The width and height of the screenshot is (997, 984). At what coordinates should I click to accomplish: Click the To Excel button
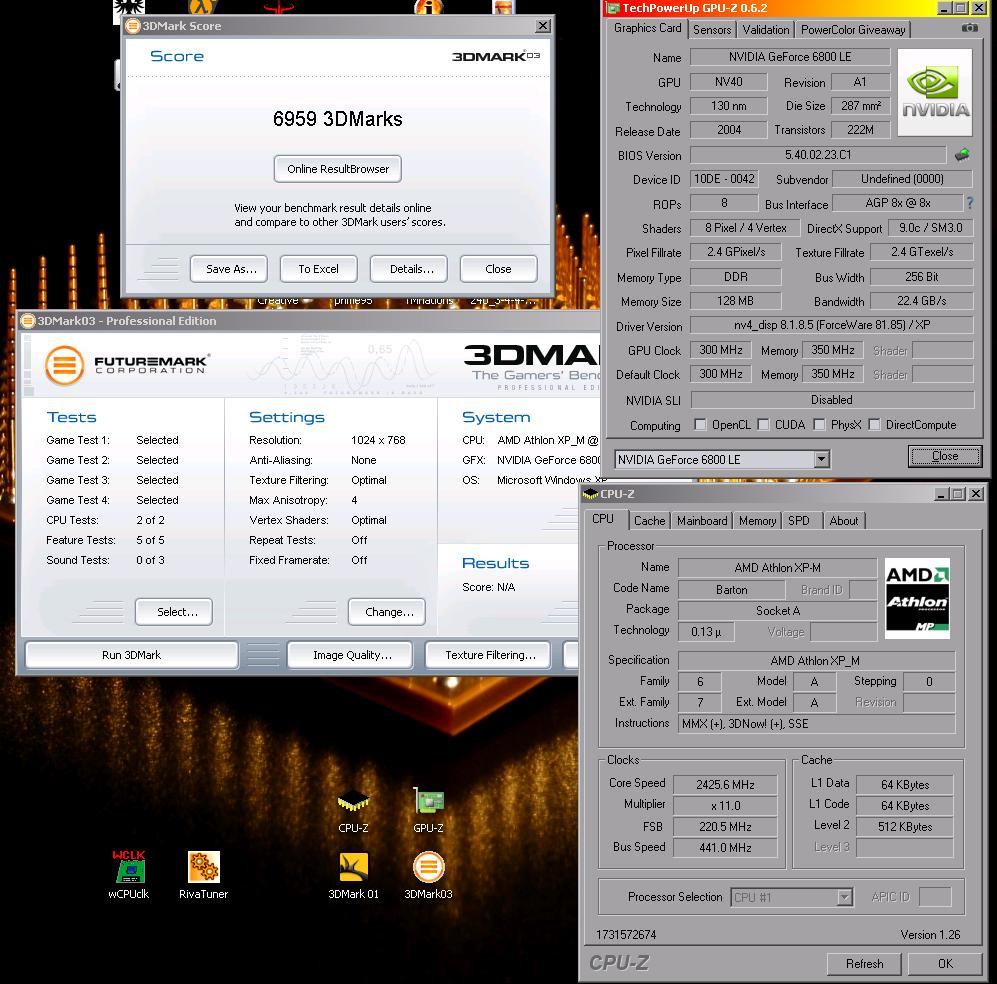coord(319,269)
